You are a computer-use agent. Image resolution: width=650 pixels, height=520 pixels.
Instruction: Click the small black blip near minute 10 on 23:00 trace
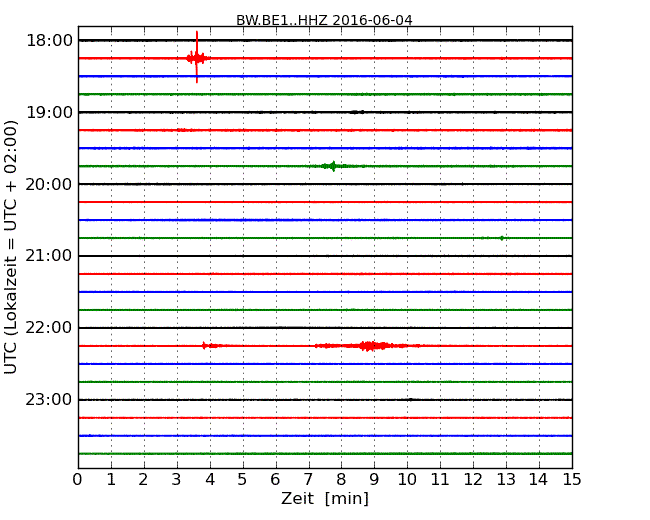coord(410,399)
